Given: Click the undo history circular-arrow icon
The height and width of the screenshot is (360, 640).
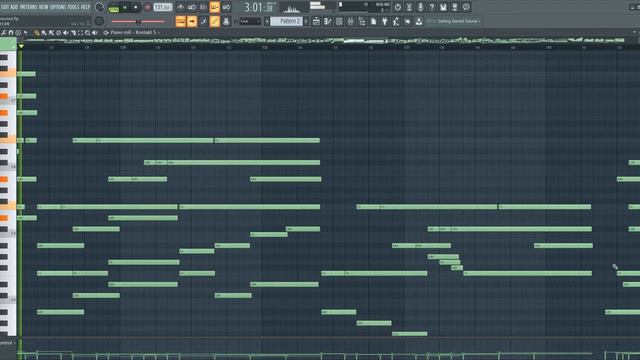Looking at the screenshot, I should (x=398, y=7).
